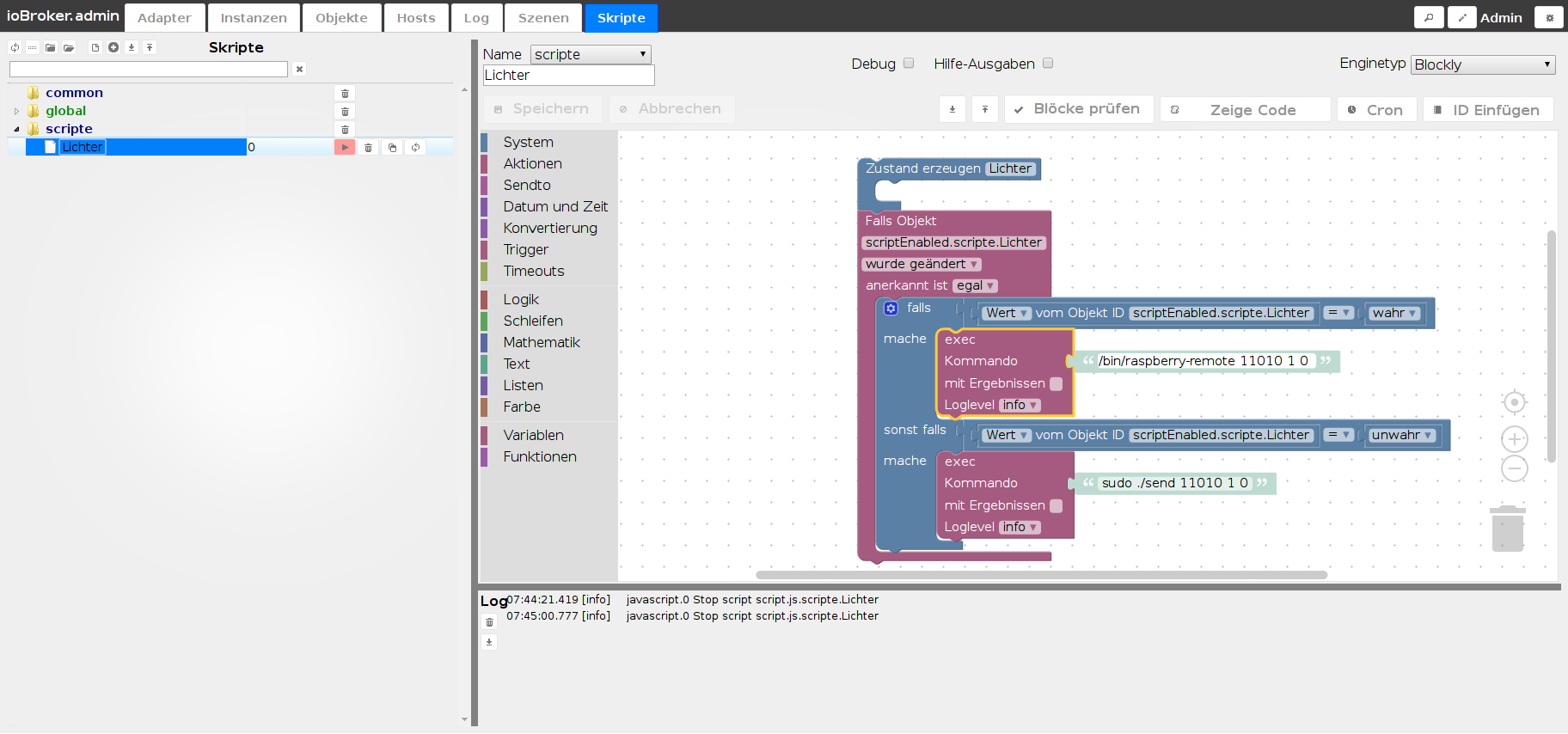
Task: Open the wahr value dropdown
Action: point(1394,313)
